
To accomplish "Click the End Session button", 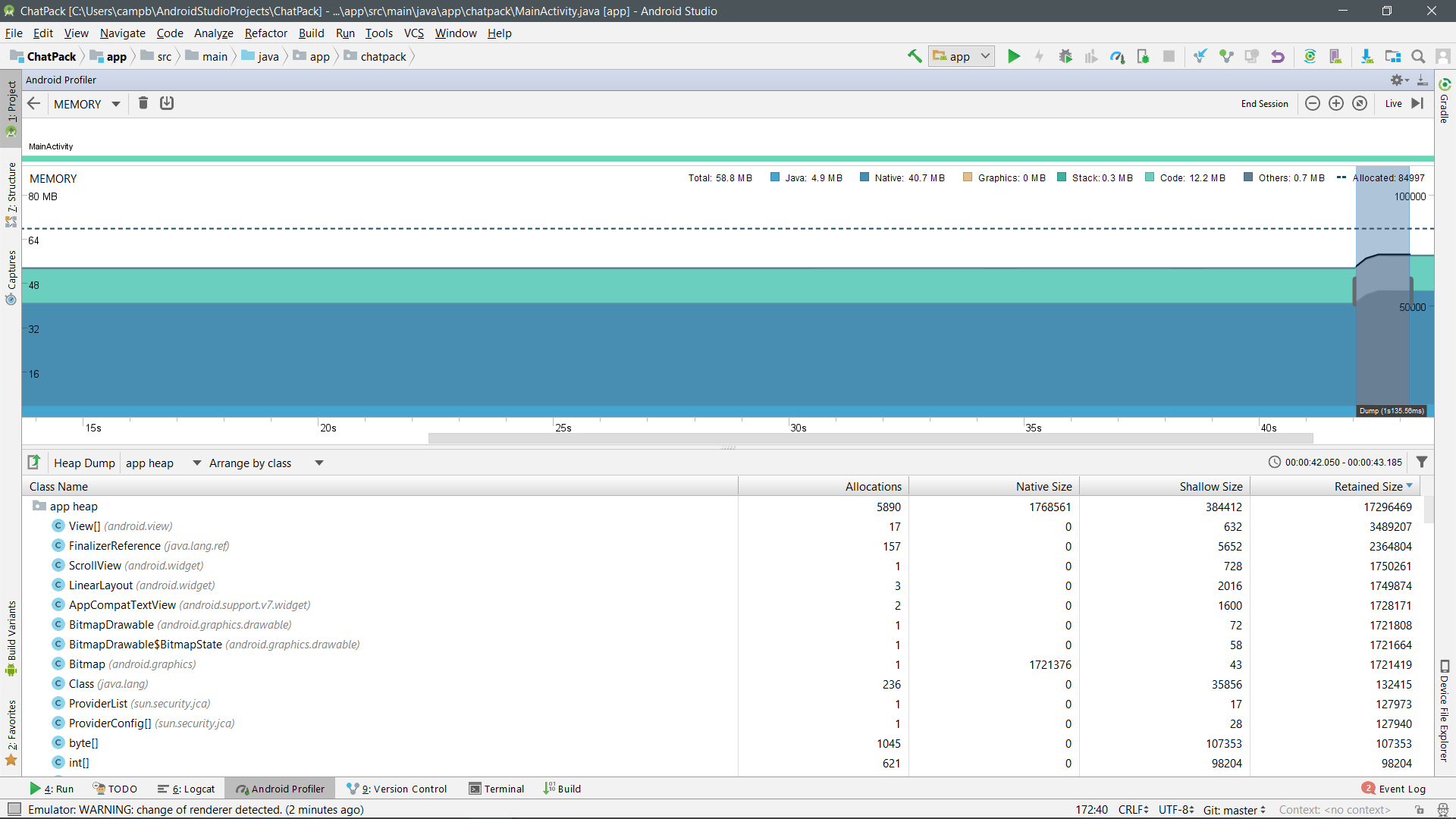I will pyautogui.click(x=1264, y=104).
